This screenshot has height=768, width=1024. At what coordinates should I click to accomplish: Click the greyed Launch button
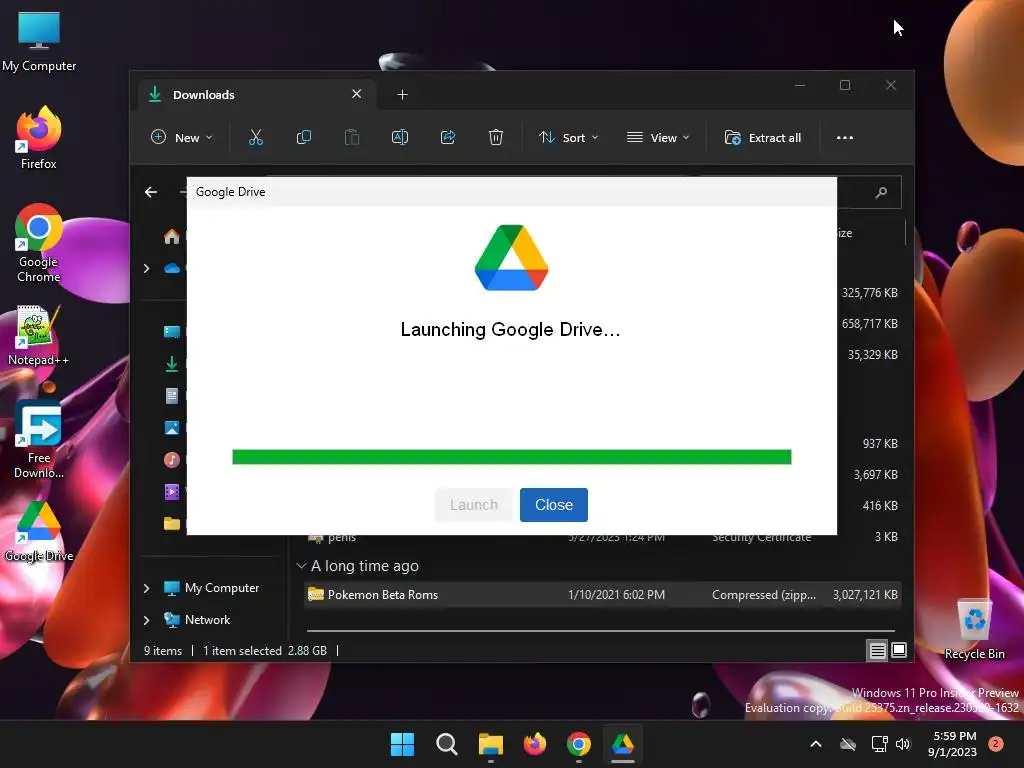coord(473,505)
